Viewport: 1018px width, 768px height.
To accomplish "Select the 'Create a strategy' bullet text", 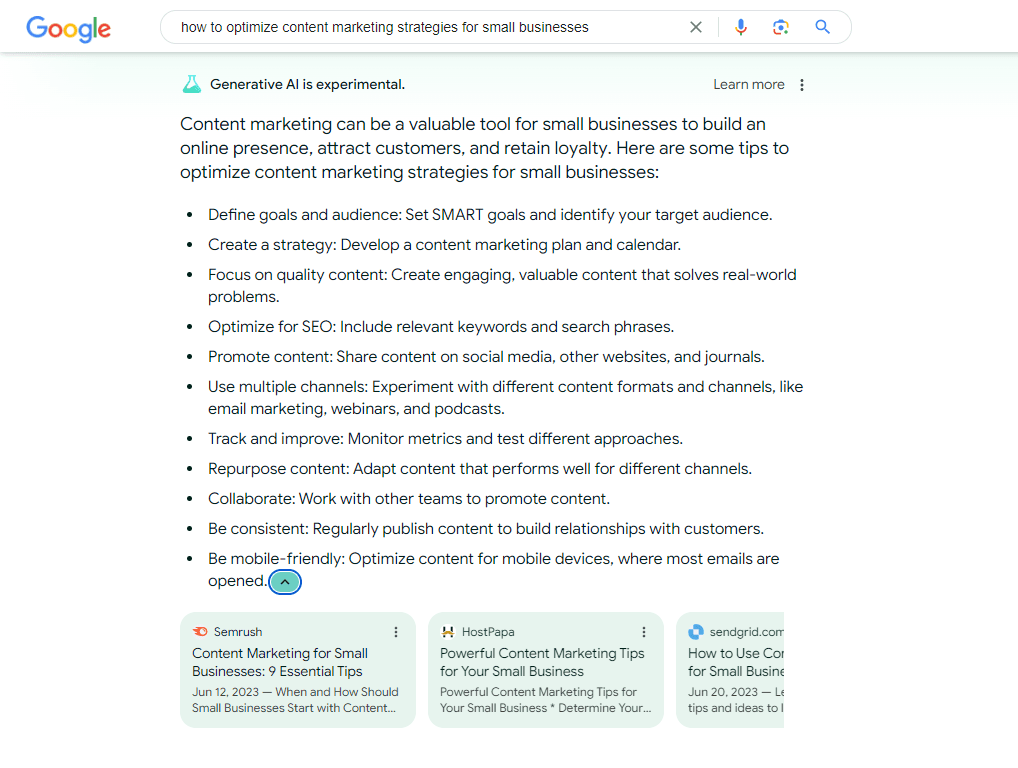I will (x=444, y=245).
